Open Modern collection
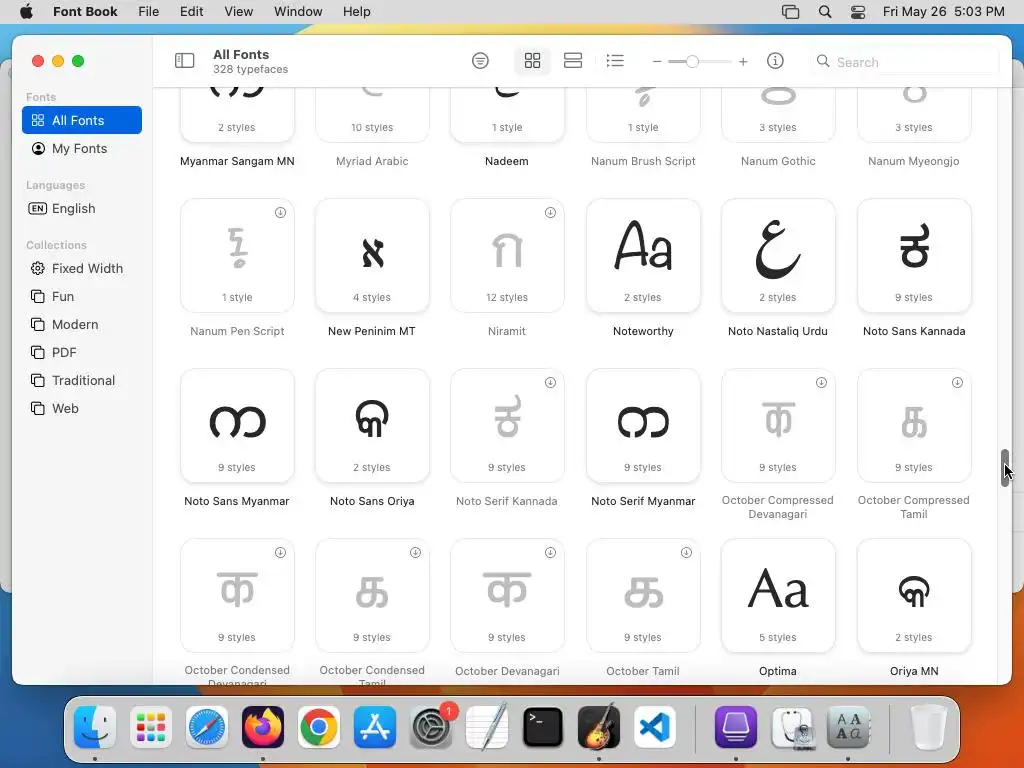The height and width of the screenshot is (768, 1024). click(x=82, y=325)
